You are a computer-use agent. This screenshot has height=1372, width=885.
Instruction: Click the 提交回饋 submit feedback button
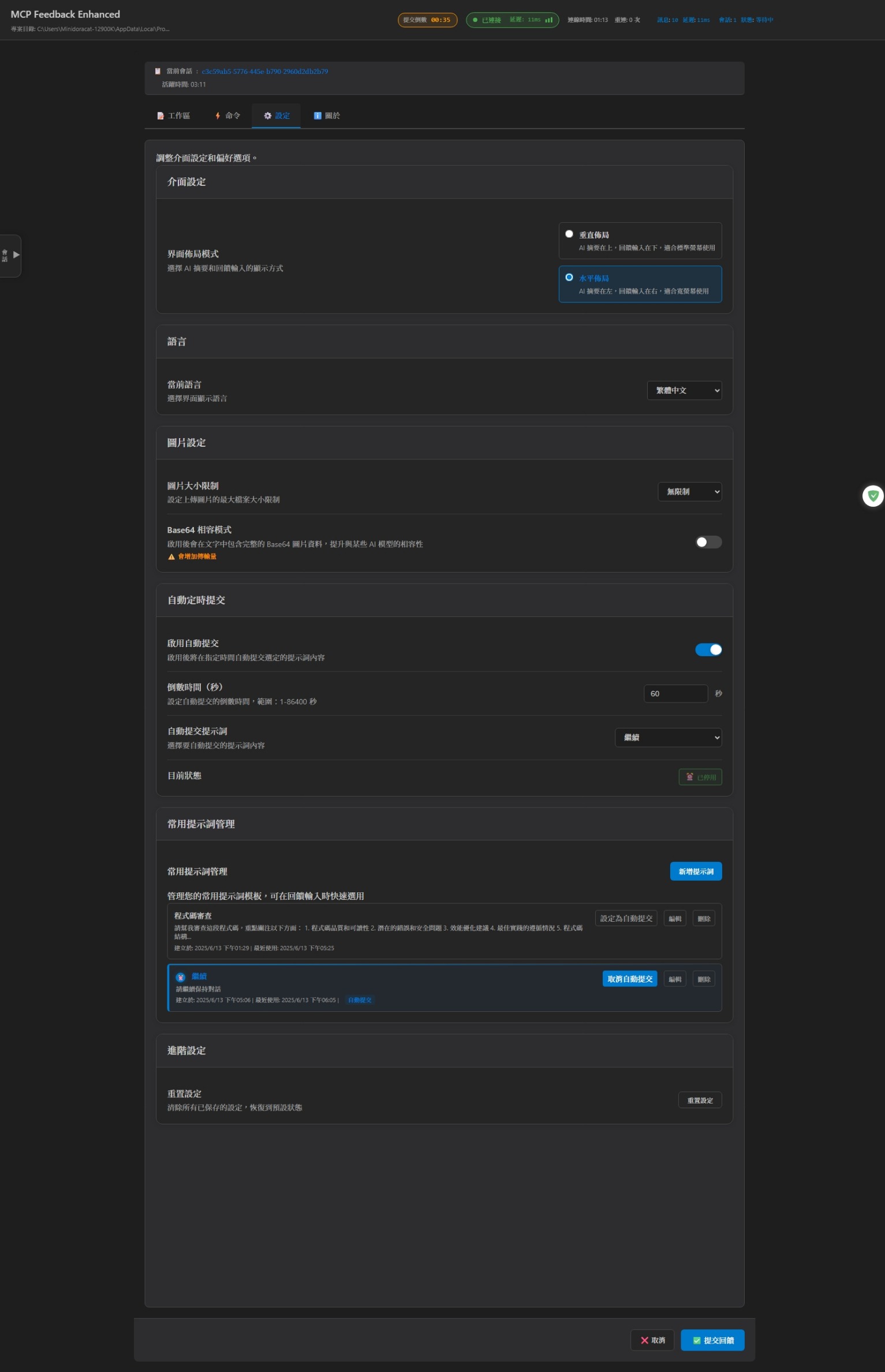712,1340
